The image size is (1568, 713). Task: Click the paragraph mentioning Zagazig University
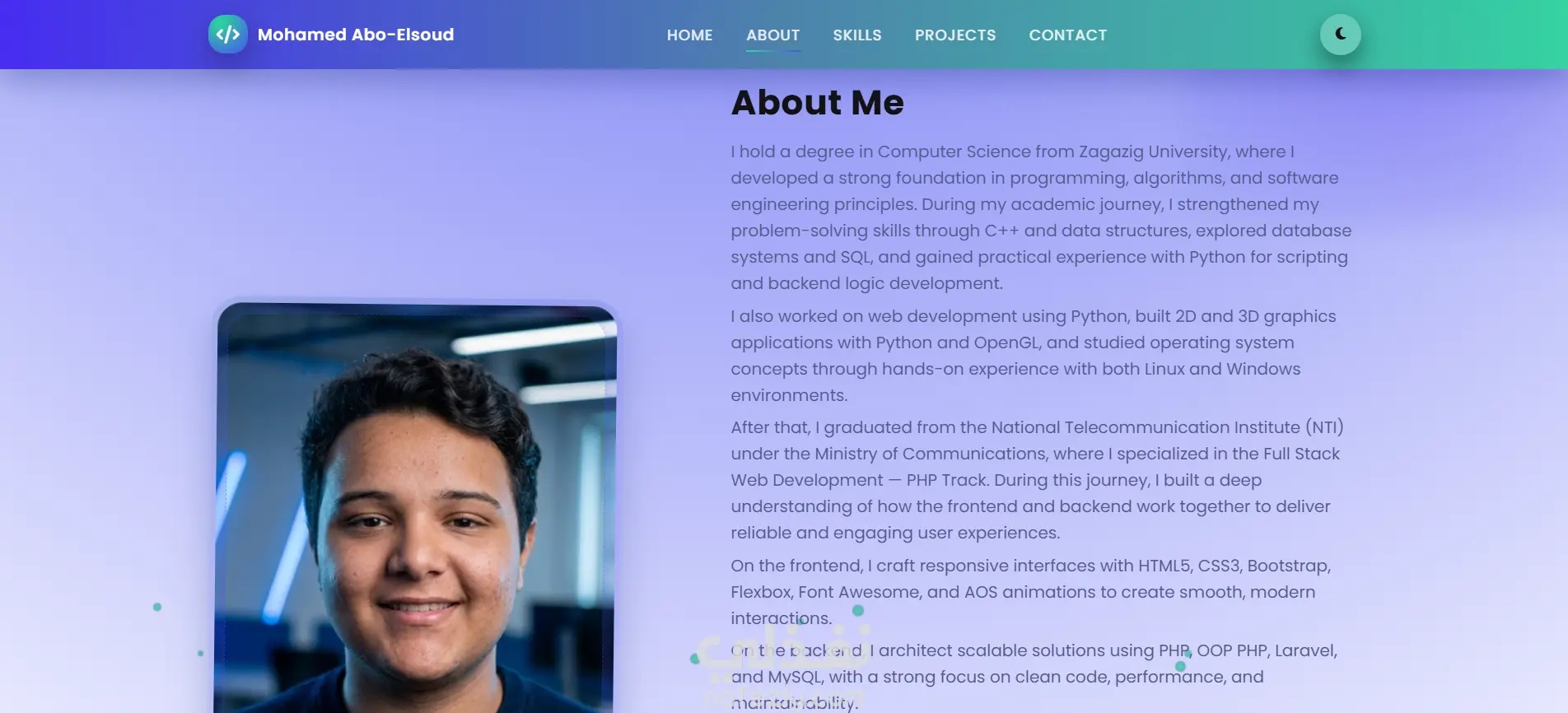(1040, 217)
